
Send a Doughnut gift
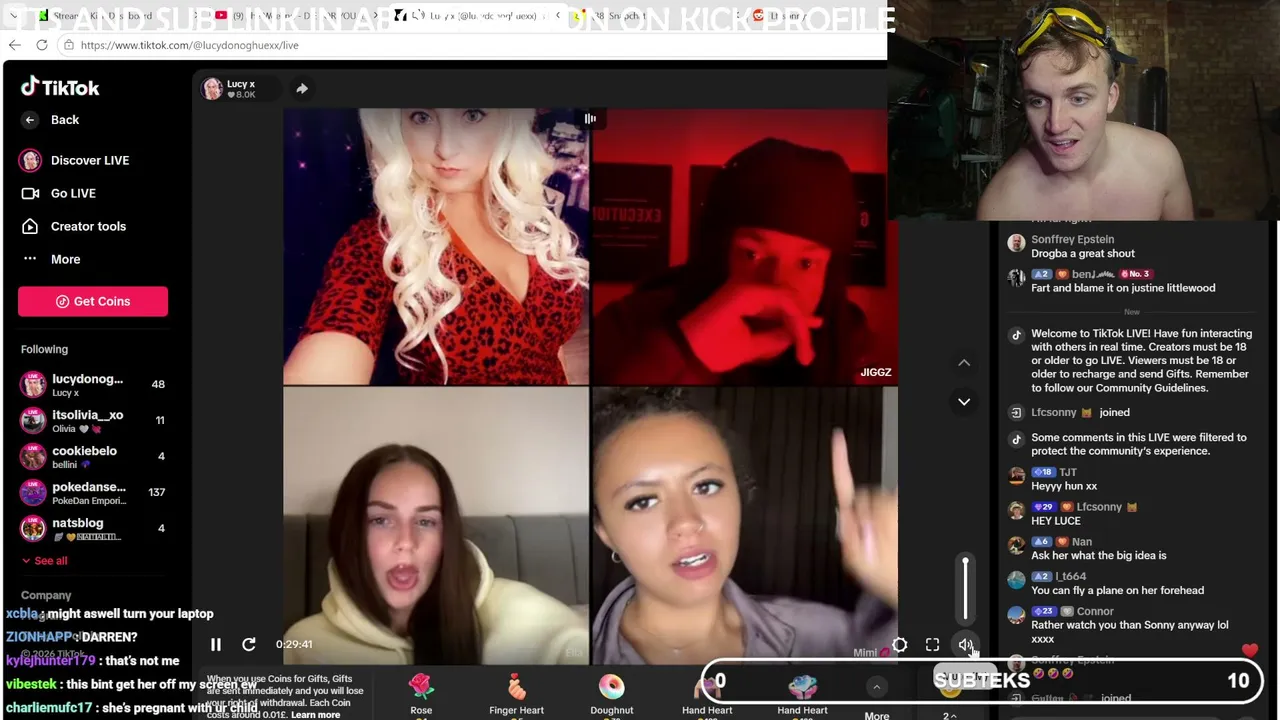[x=611, y=695]
